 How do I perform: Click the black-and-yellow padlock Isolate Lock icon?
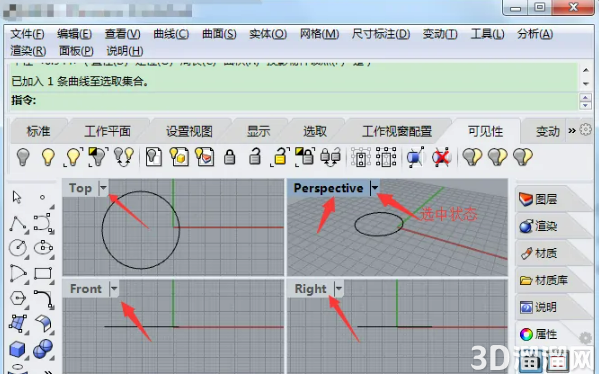[x=305, y=157]
